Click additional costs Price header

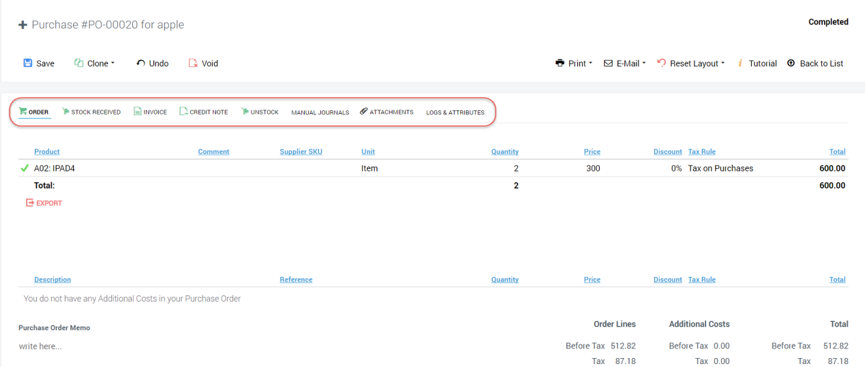click(592, 280)
